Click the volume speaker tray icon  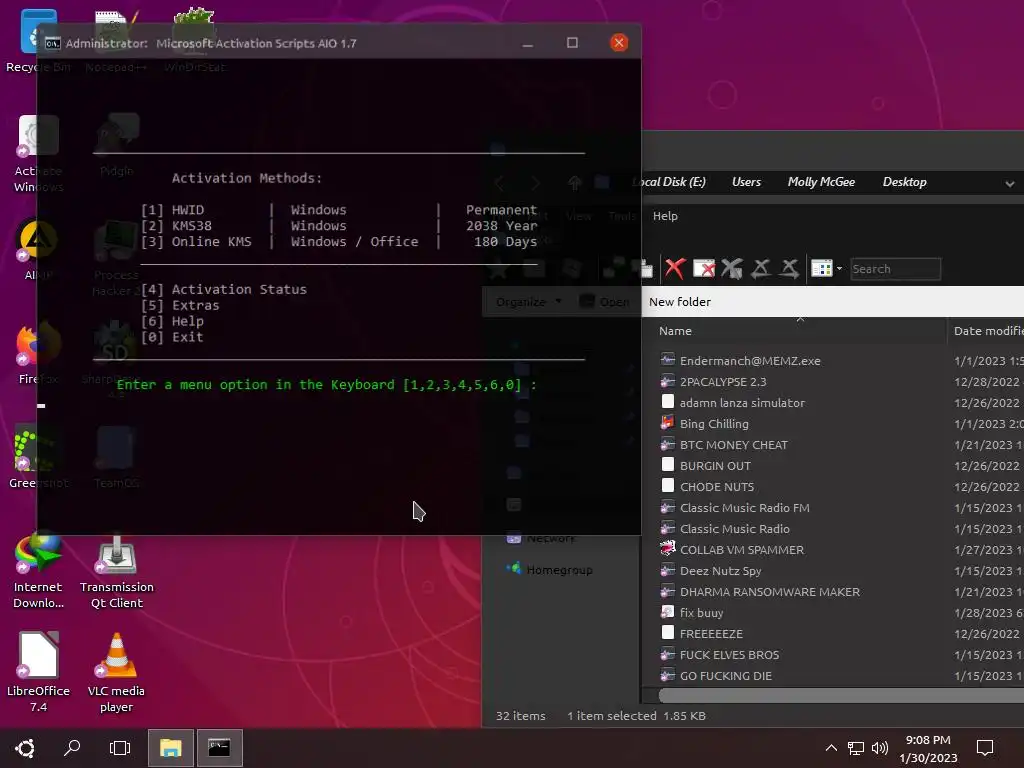click(x=880, y=748)
